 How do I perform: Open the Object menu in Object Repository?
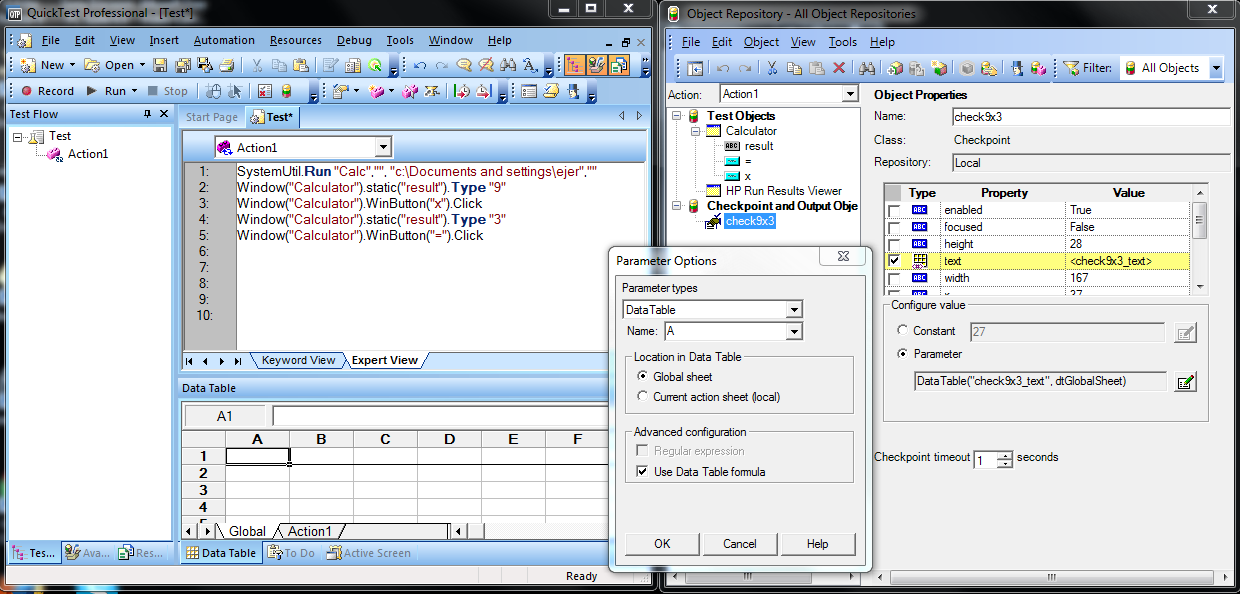point(761,42)
